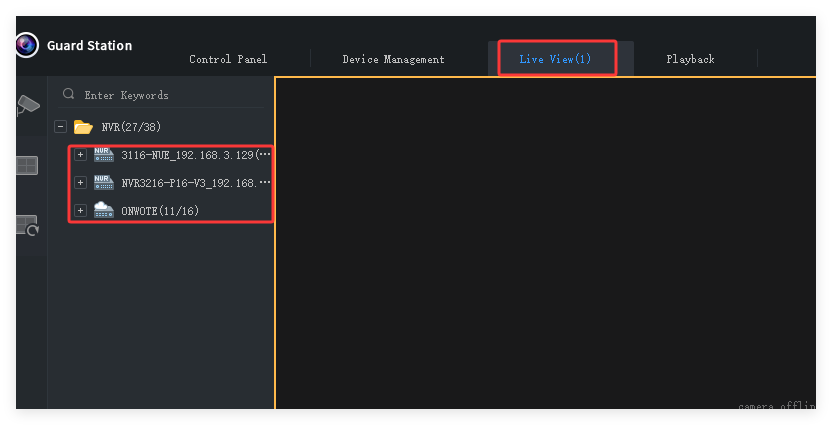Go to the Playback tab

690,59
